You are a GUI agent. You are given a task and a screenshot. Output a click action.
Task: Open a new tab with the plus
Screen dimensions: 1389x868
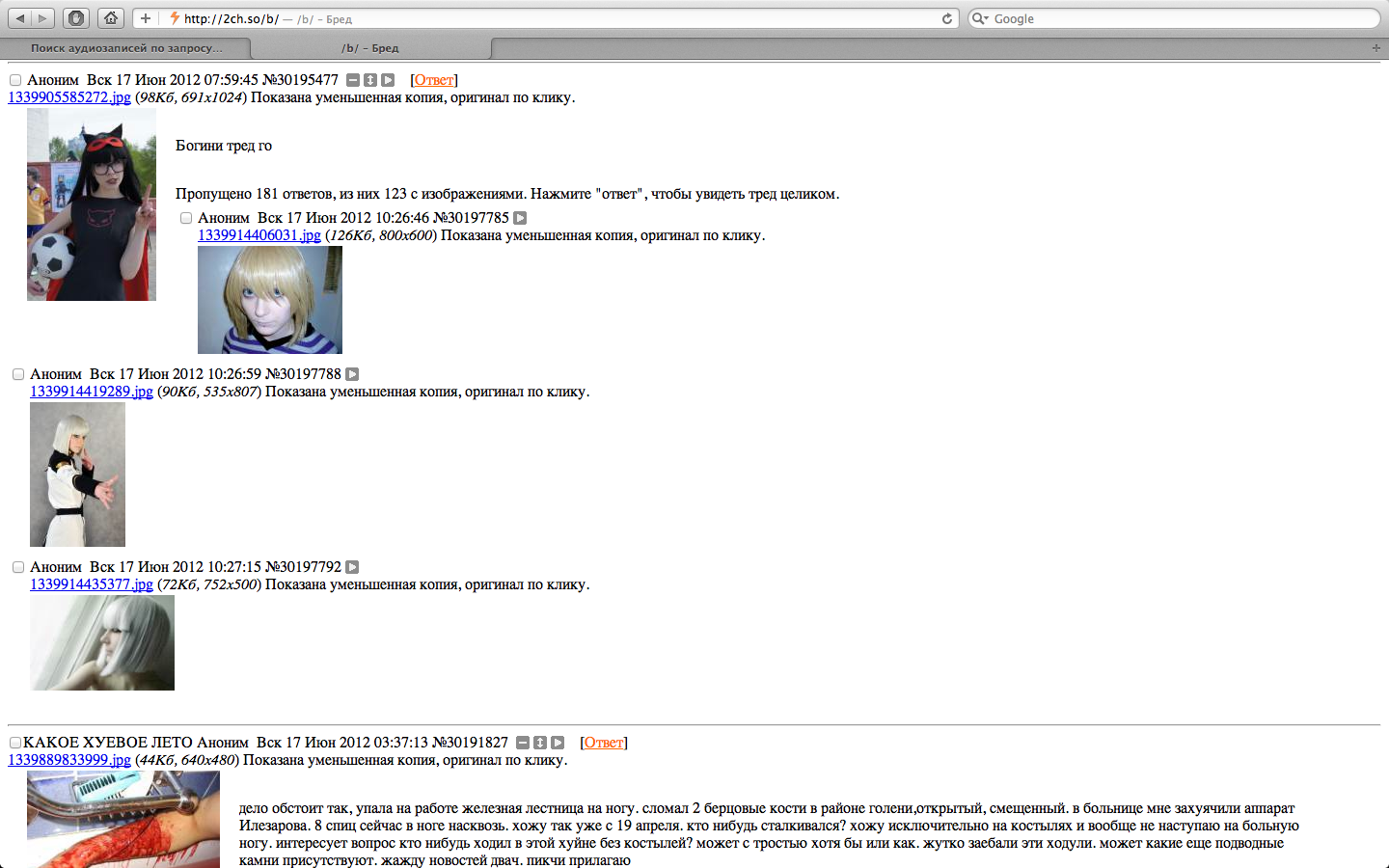[x=1376, y=47]
